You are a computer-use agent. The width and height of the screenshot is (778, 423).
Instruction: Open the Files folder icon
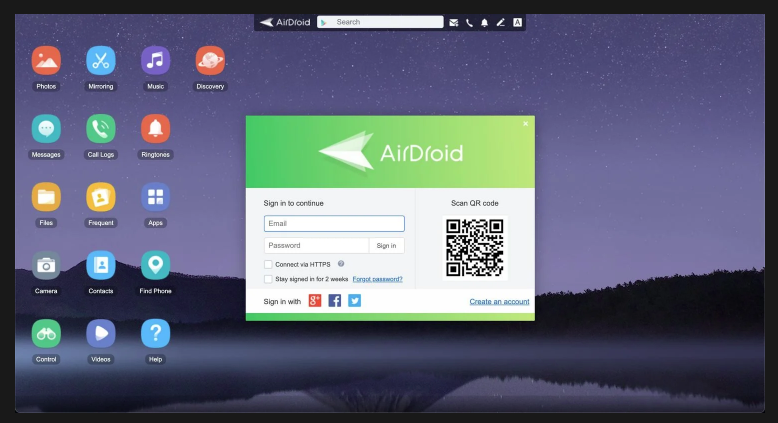click(46, 197)
